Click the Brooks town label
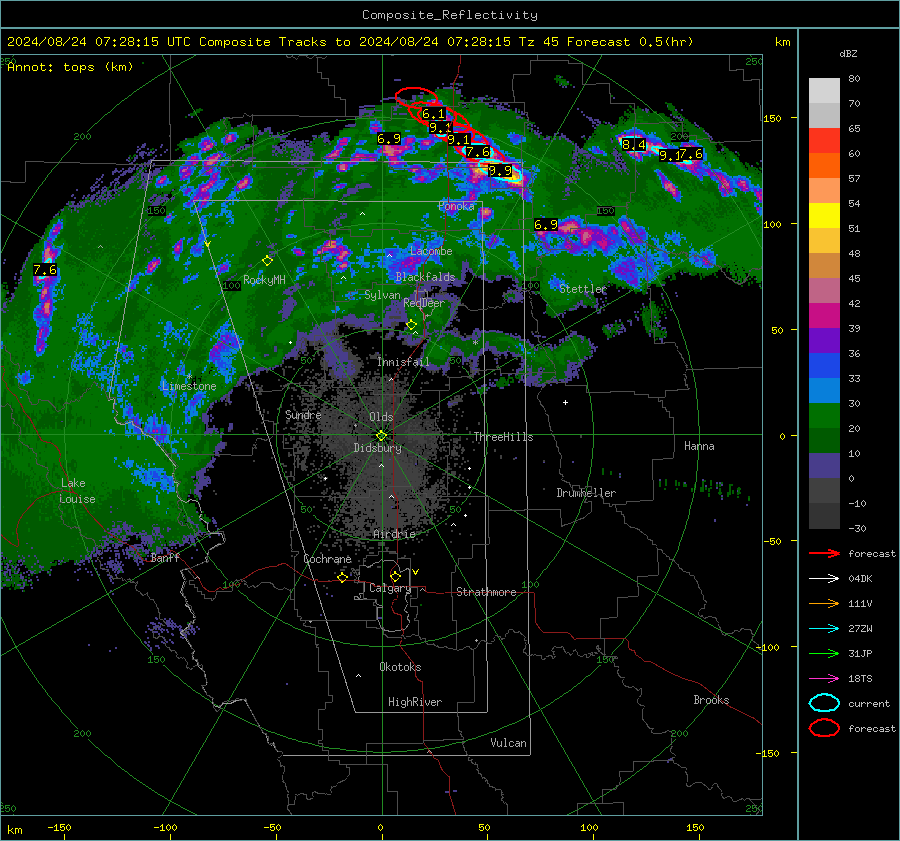The image size is (900, 841). (711, 700)
